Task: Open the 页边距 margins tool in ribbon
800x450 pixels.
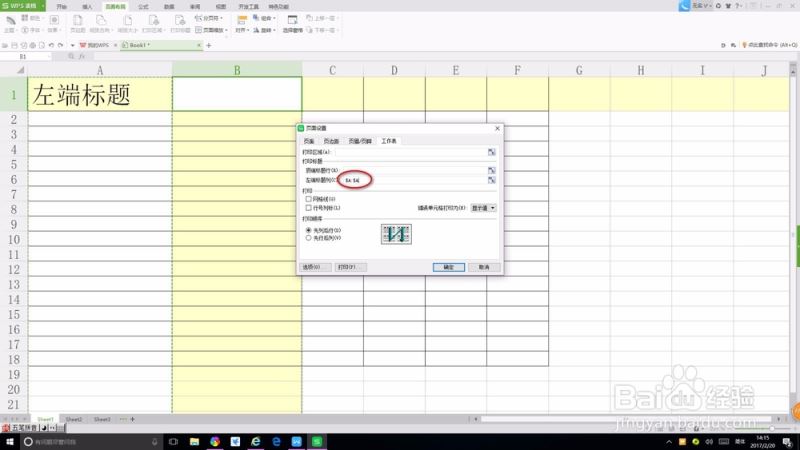Action: tap(78, 23)
